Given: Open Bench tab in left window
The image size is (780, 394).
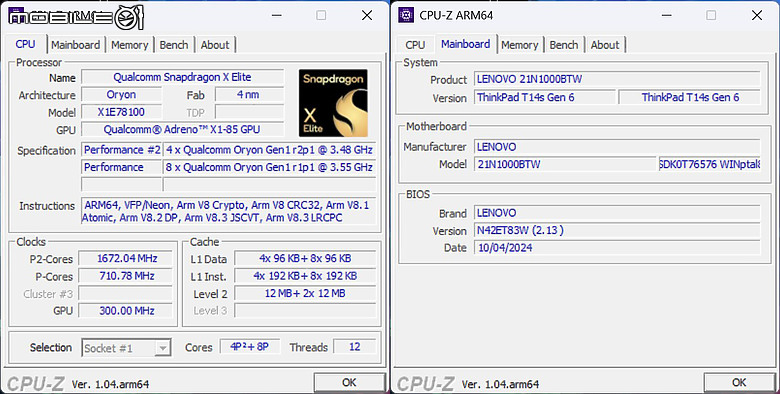Looking at the screenshot, I should tap(174, 45).
